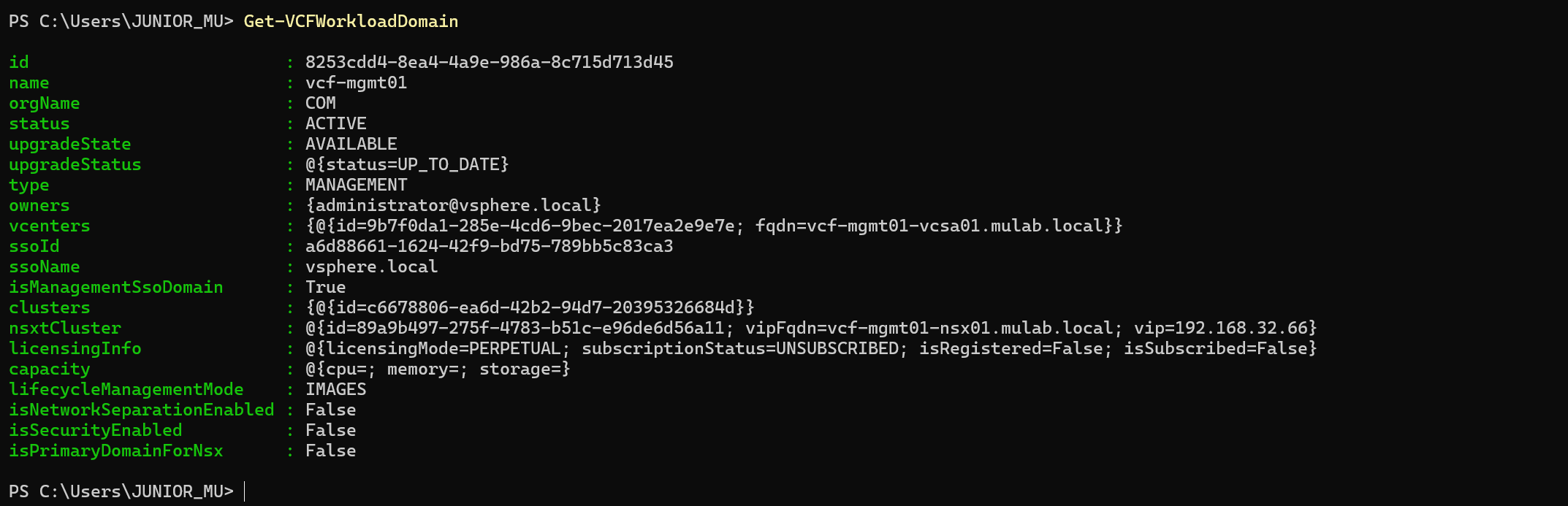Click the domain id value 8253cdd4-8ea4-4a9e-986a-8c715d713d45
Viewport: 1568px width, 506px height.
click(489, 62)
